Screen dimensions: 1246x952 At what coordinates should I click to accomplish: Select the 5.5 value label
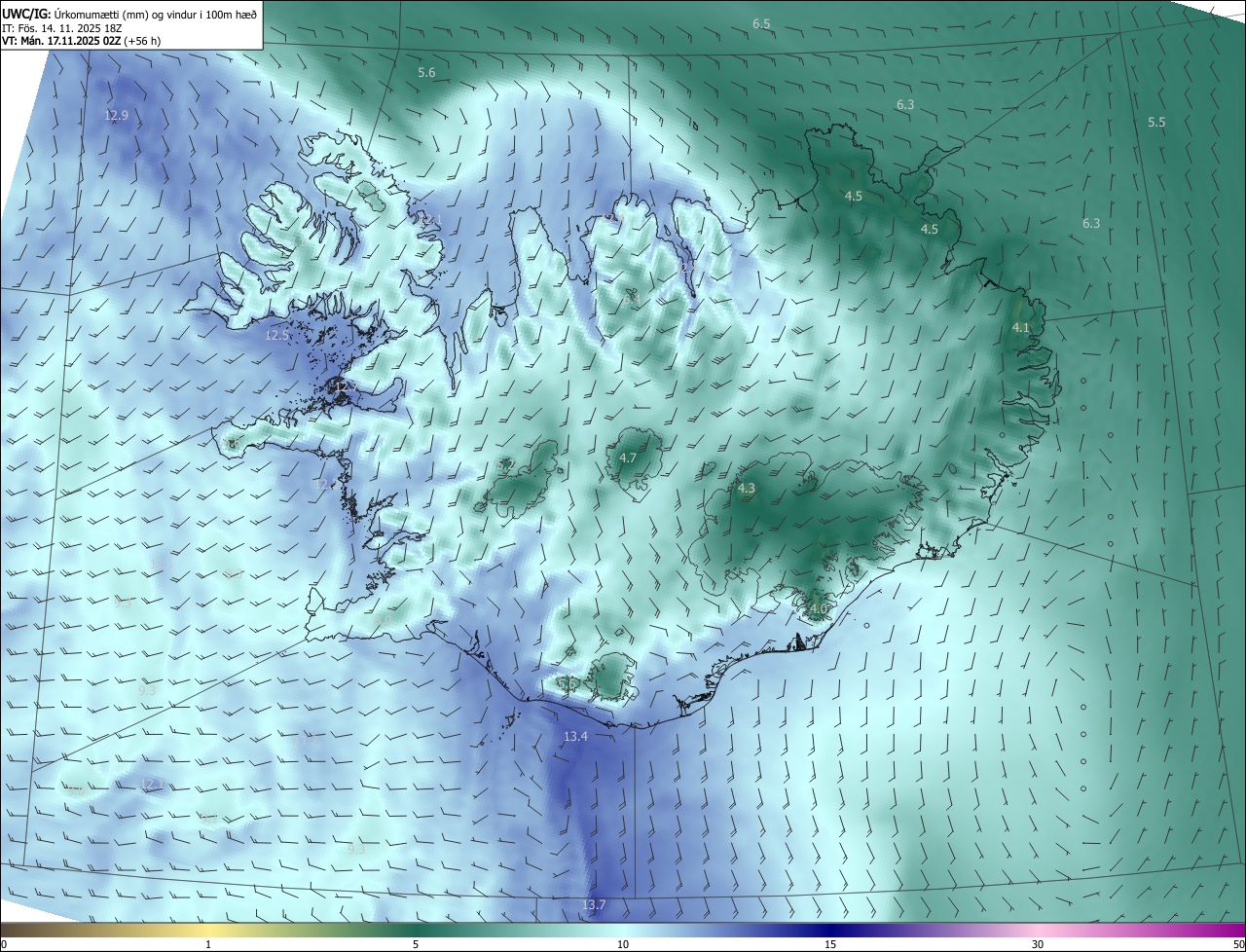[1156, 122]
